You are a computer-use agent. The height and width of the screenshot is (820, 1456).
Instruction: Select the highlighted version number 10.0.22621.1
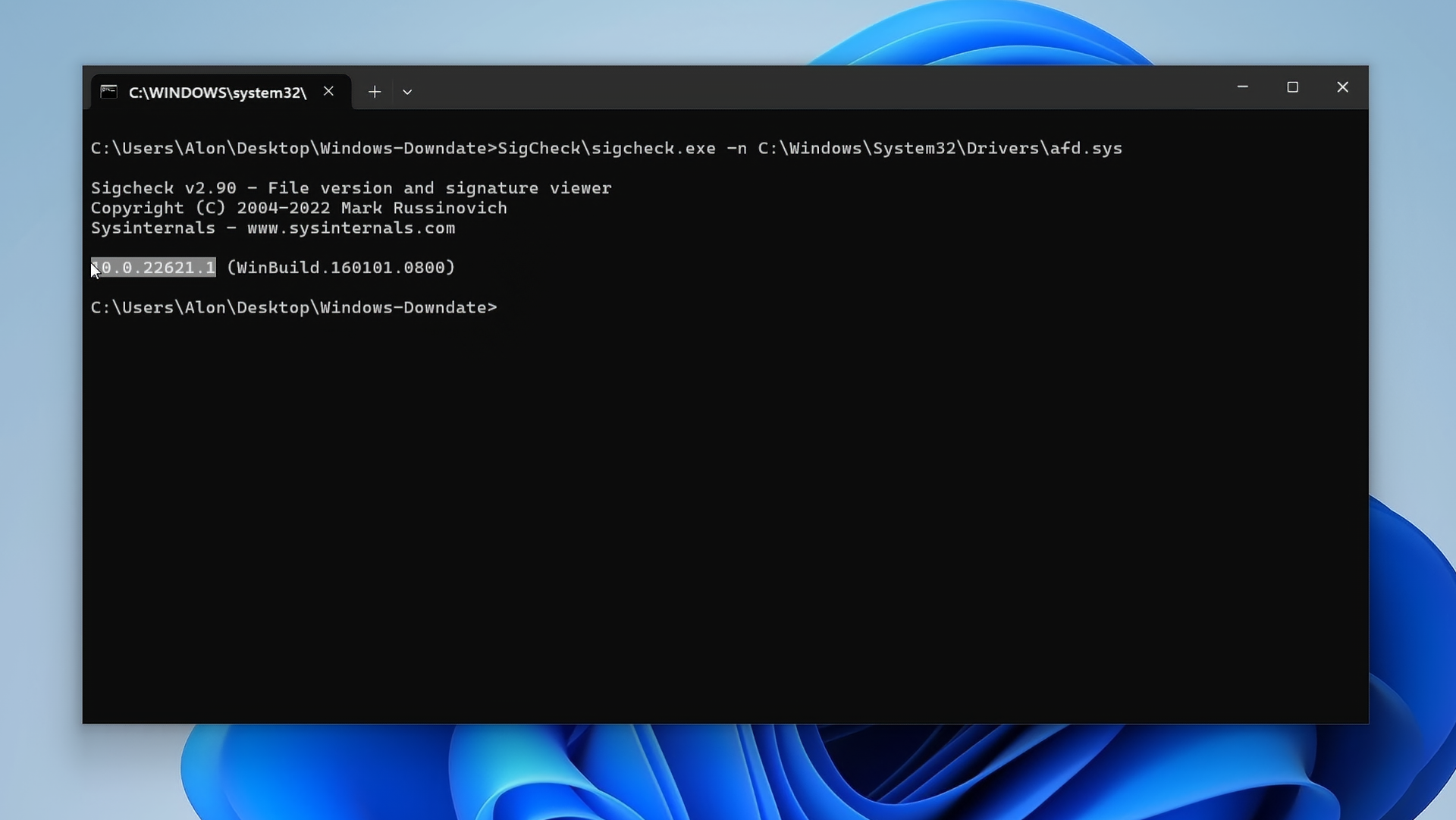click(153, 267)
